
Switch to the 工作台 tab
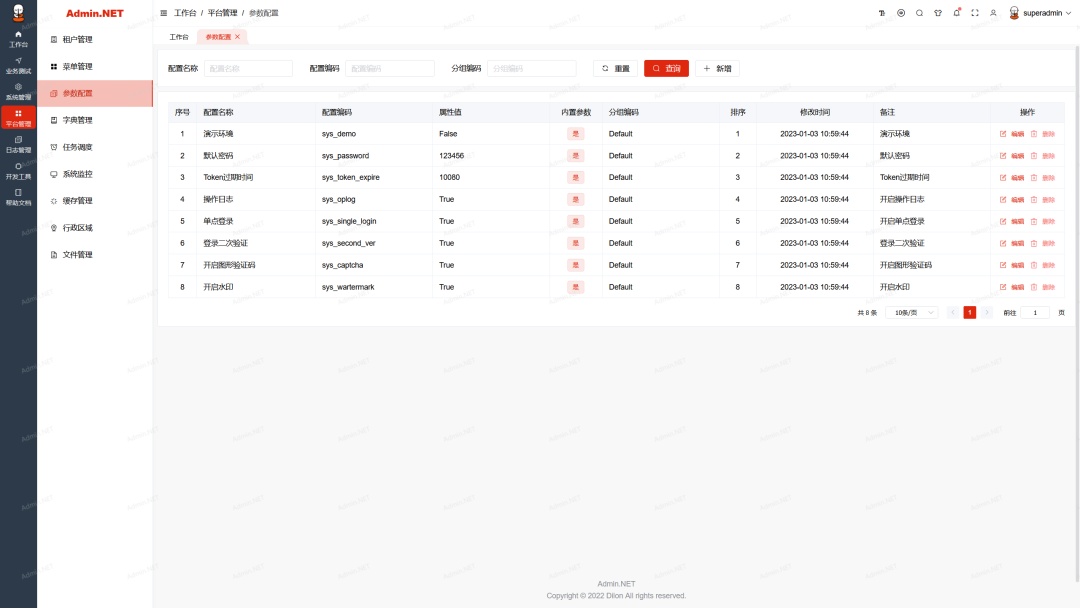pyautogui.click(x=178, y=37)
